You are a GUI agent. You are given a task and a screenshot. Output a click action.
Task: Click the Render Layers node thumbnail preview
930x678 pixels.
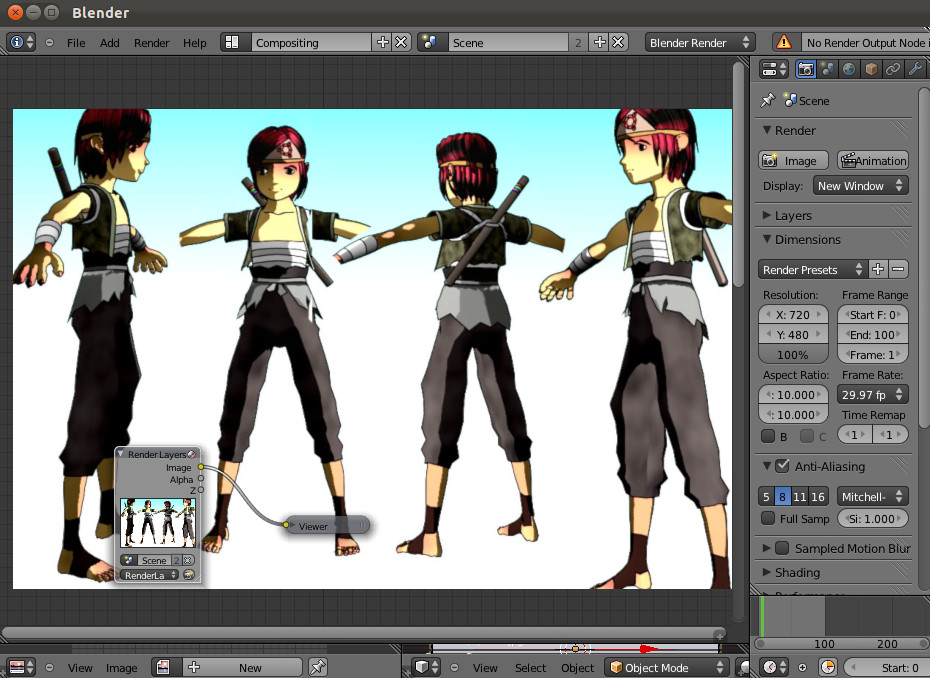click(x=158, y=523)
